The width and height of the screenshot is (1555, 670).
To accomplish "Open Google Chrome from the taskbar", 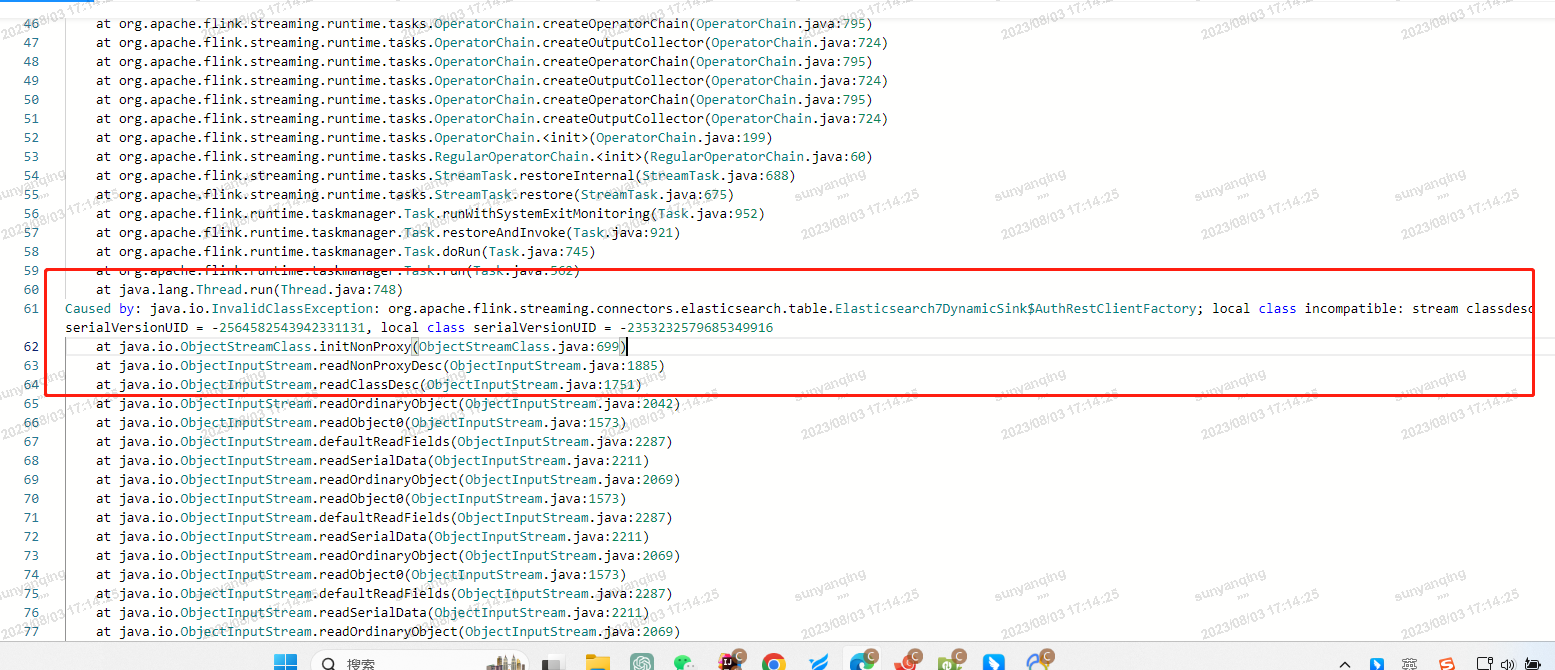I will [773, 663].
